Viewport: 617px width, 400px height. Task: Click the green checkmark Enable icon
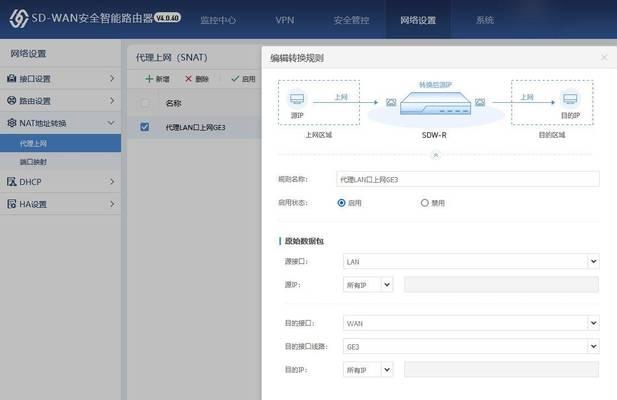235,78
